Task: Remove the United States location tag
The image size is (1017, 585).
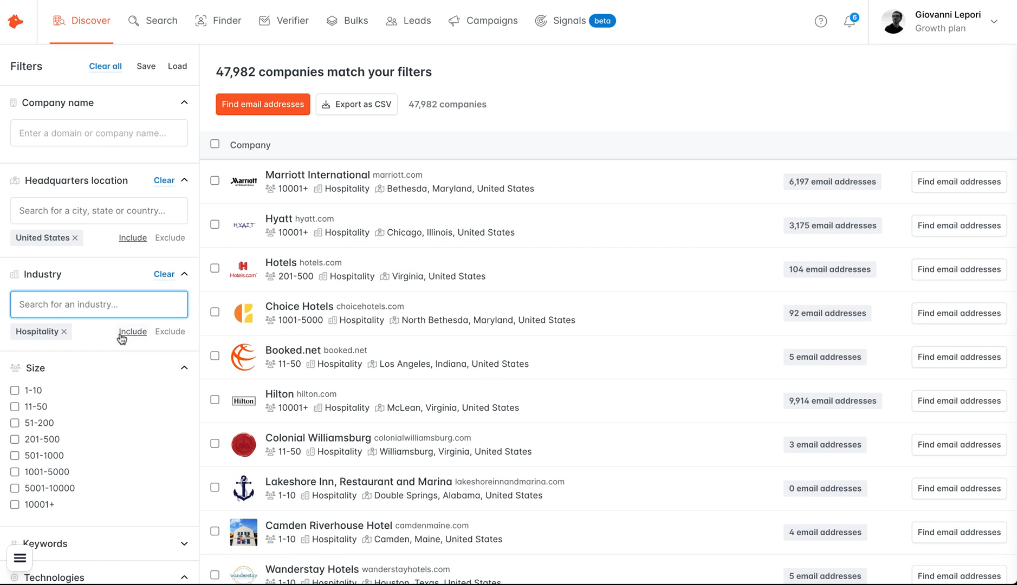Action: (x=75, y=238)
